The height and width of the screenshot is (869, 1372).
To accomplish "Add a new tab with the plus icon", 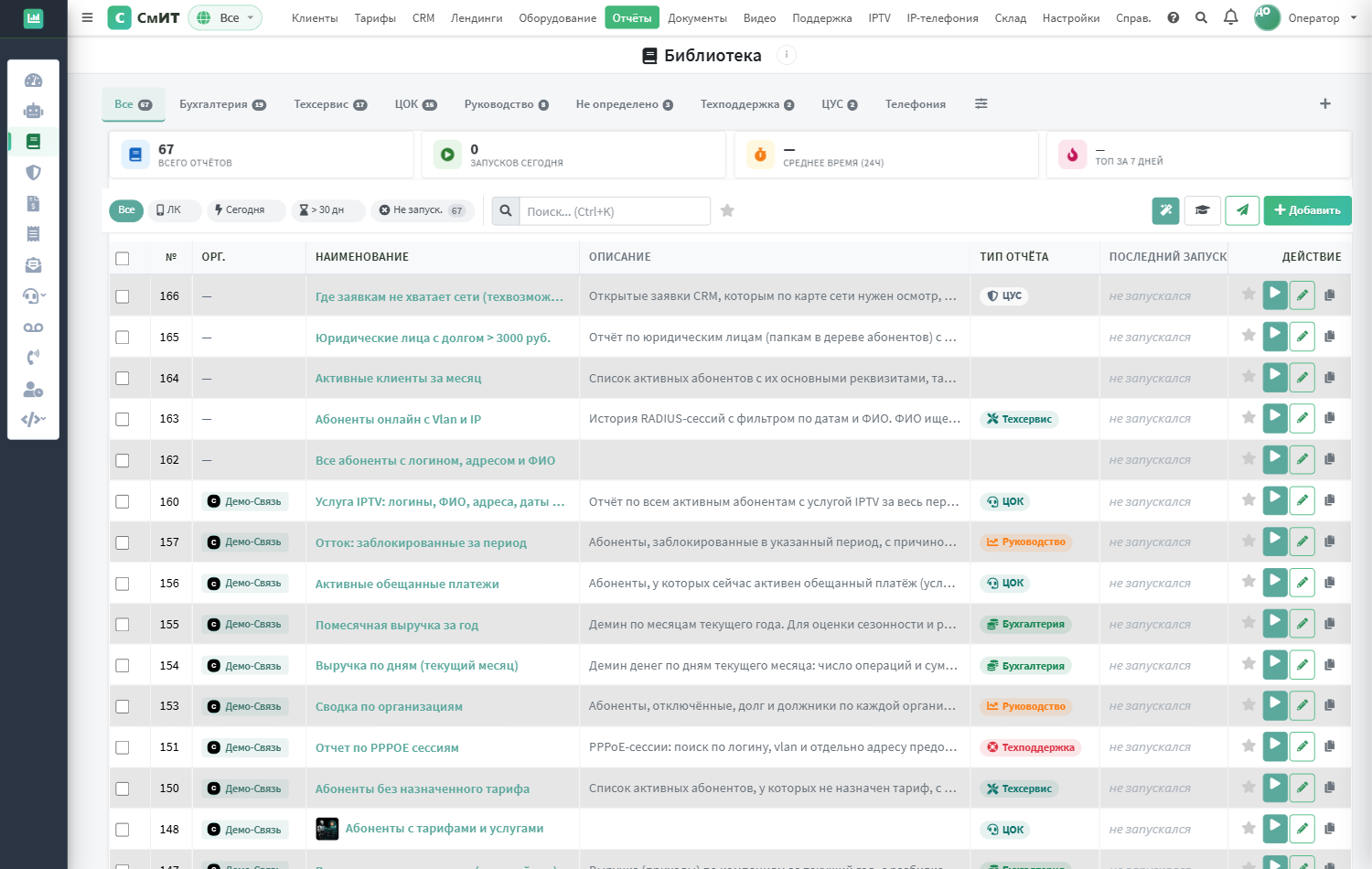I will [x=1325, y=103].
